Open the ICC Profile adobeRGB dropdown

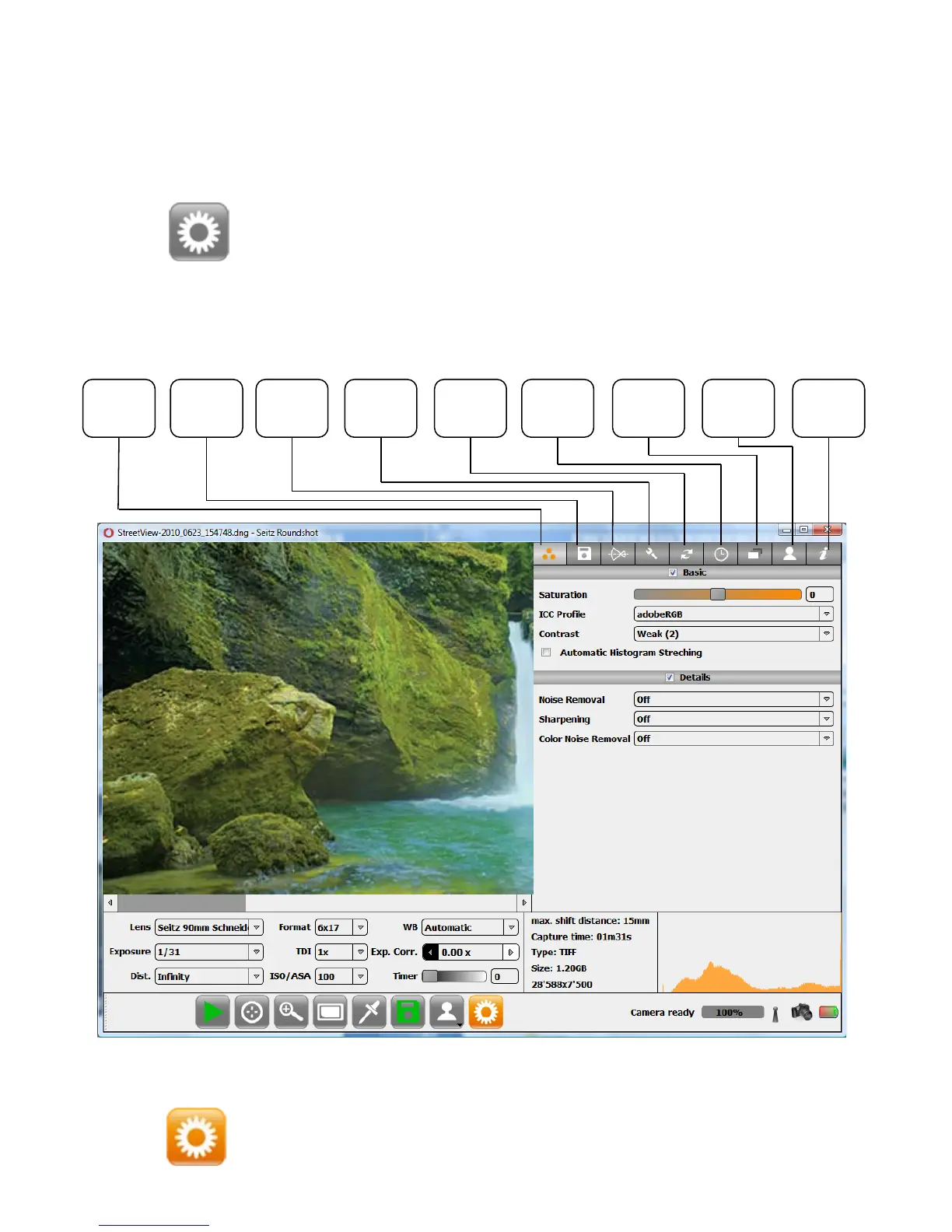[x=733, y=614]
